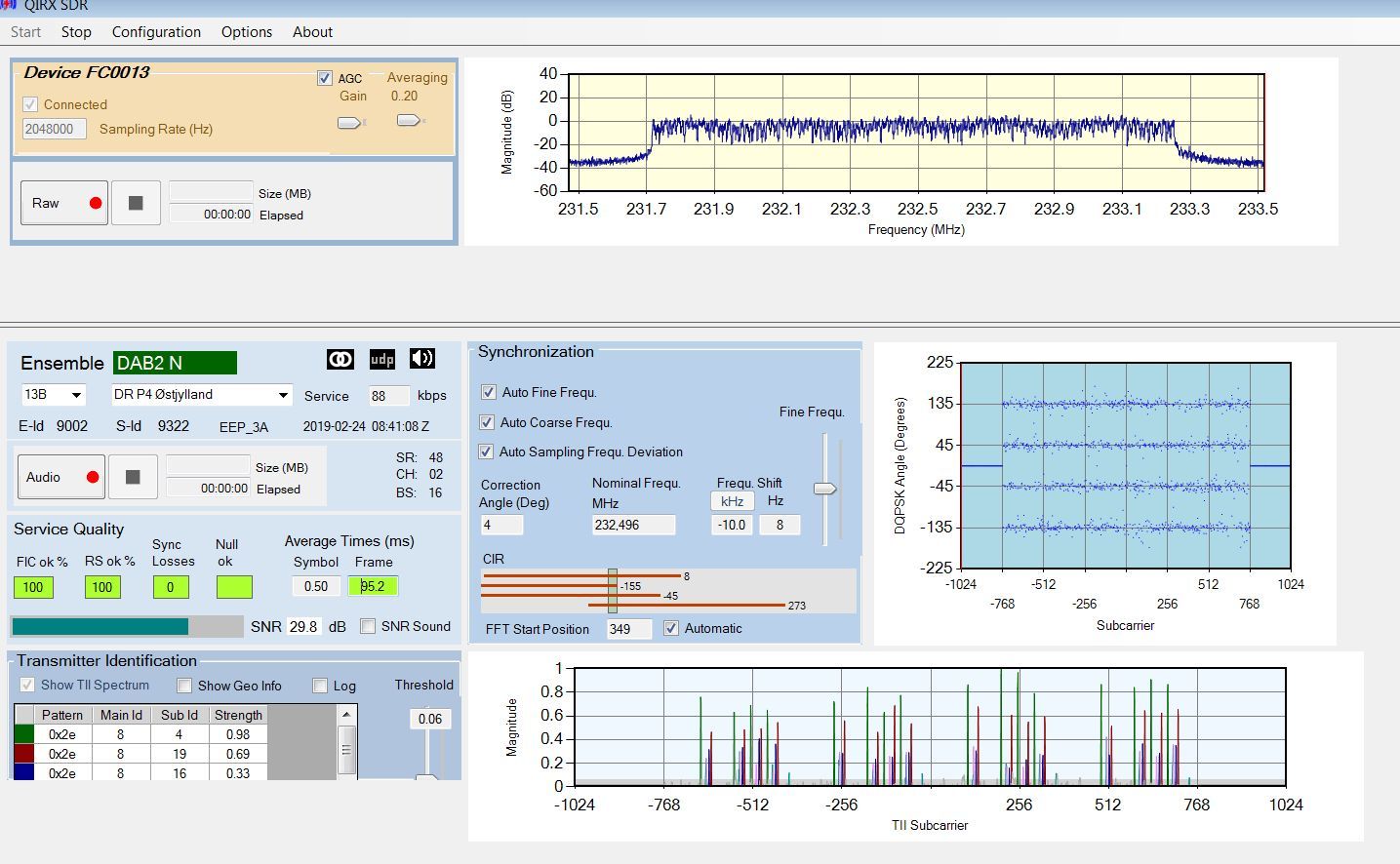
Task: Click the udp streaming icon
Action: 381,360
